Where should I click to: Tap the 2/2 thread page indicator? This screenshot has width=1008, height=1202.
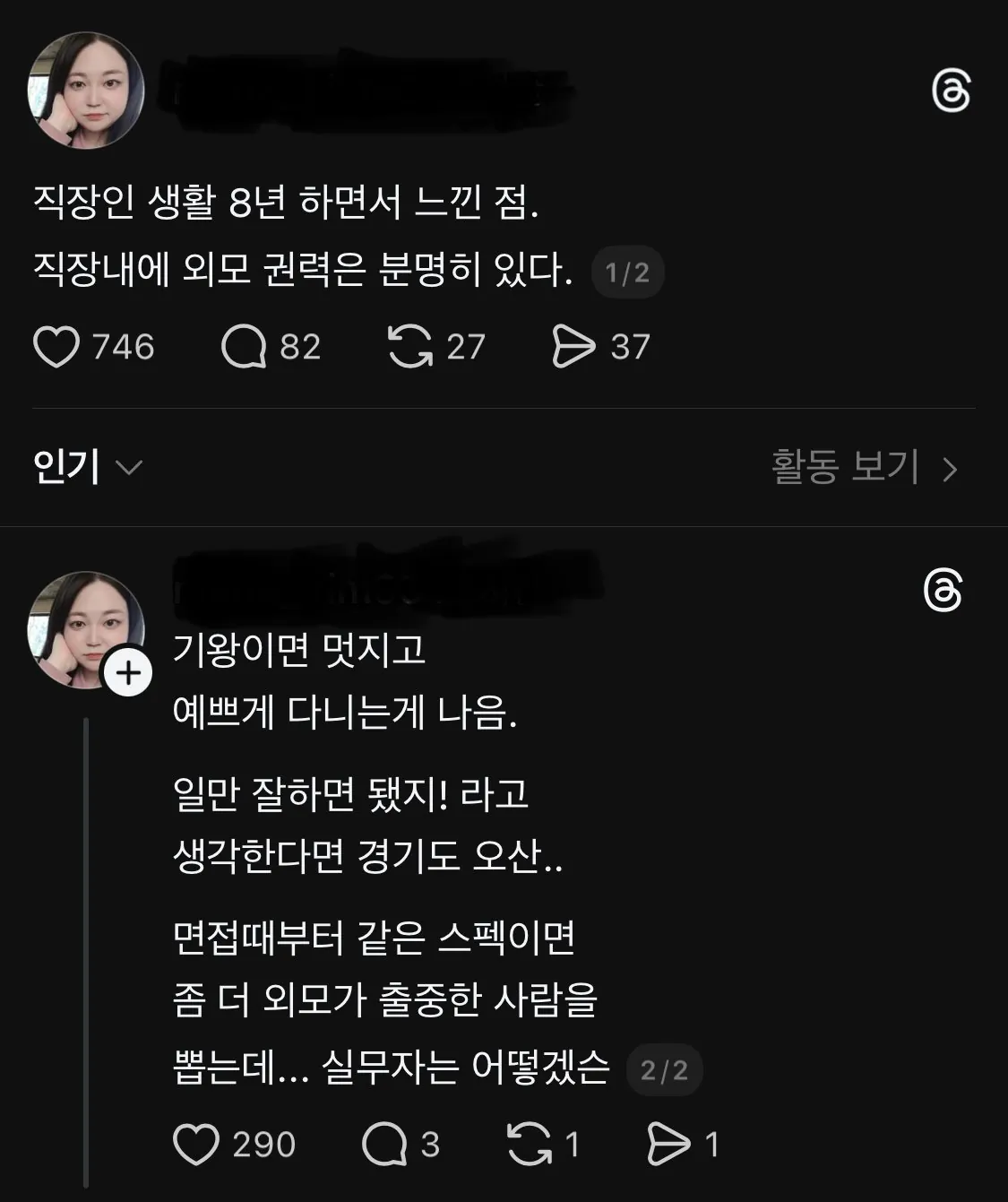click(x=664, y=1070)
